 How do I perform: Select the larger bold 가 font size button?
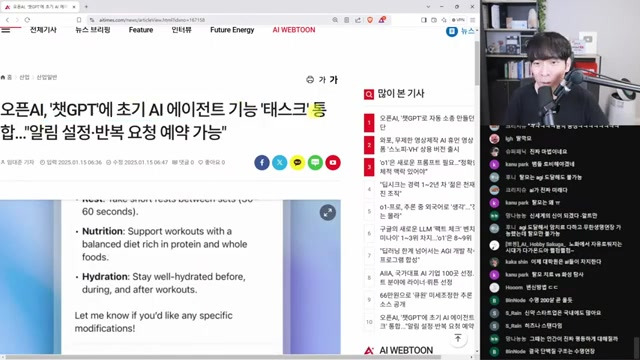pyautogui.click(x=334, y=80)
